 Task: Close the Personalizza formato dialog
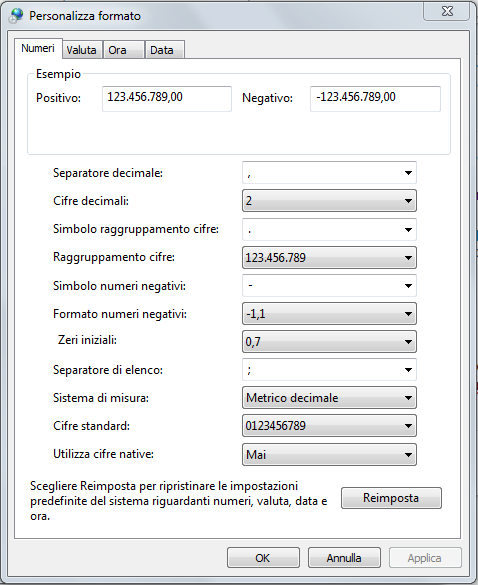point(447,11)
